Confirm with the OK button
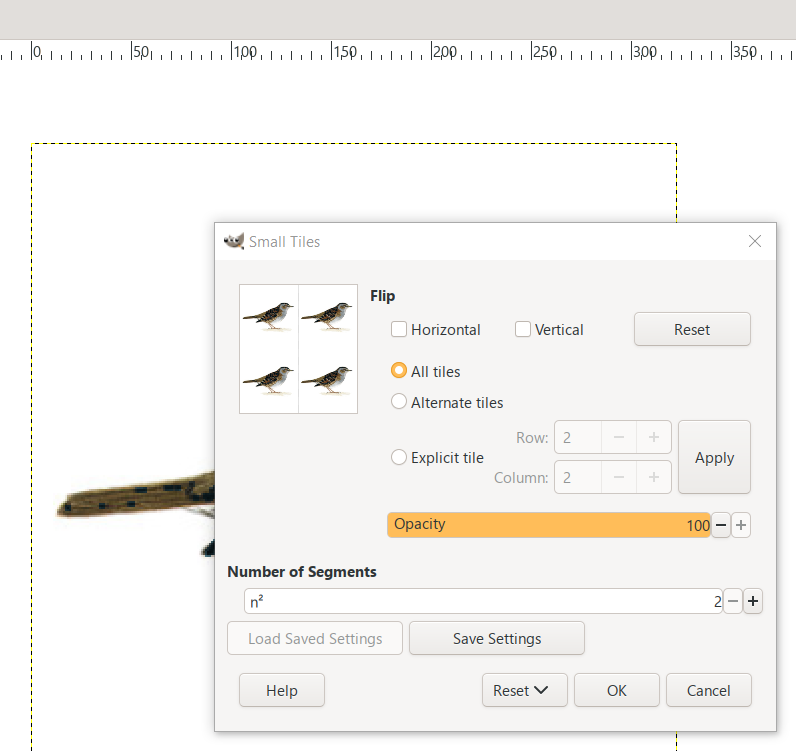The height and width of the screenshot is (751, 796). click(x=617, y=691)
